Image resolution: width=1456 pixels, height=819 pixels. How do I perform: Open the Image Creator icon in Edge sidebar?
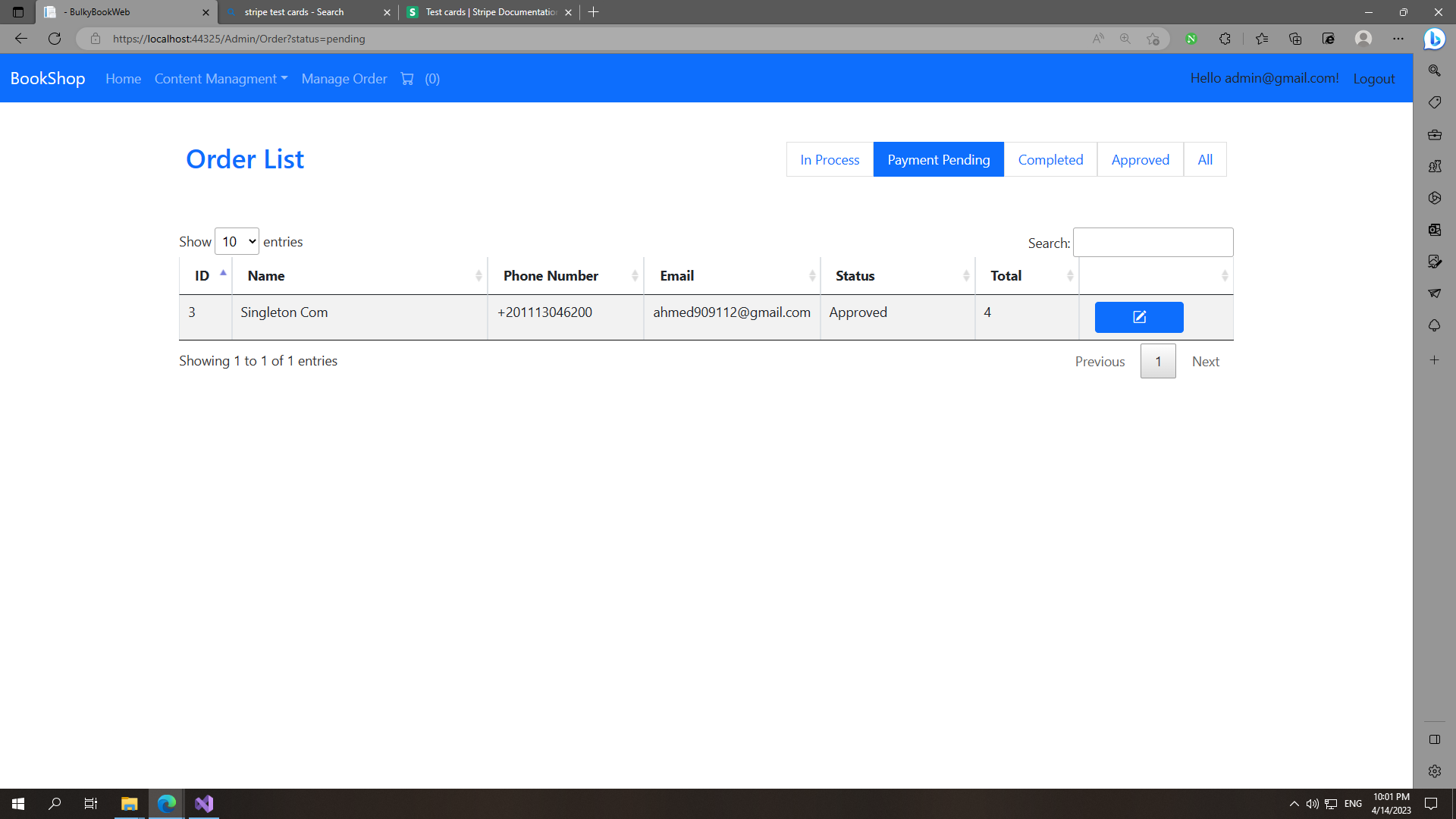click(1435, 262)
